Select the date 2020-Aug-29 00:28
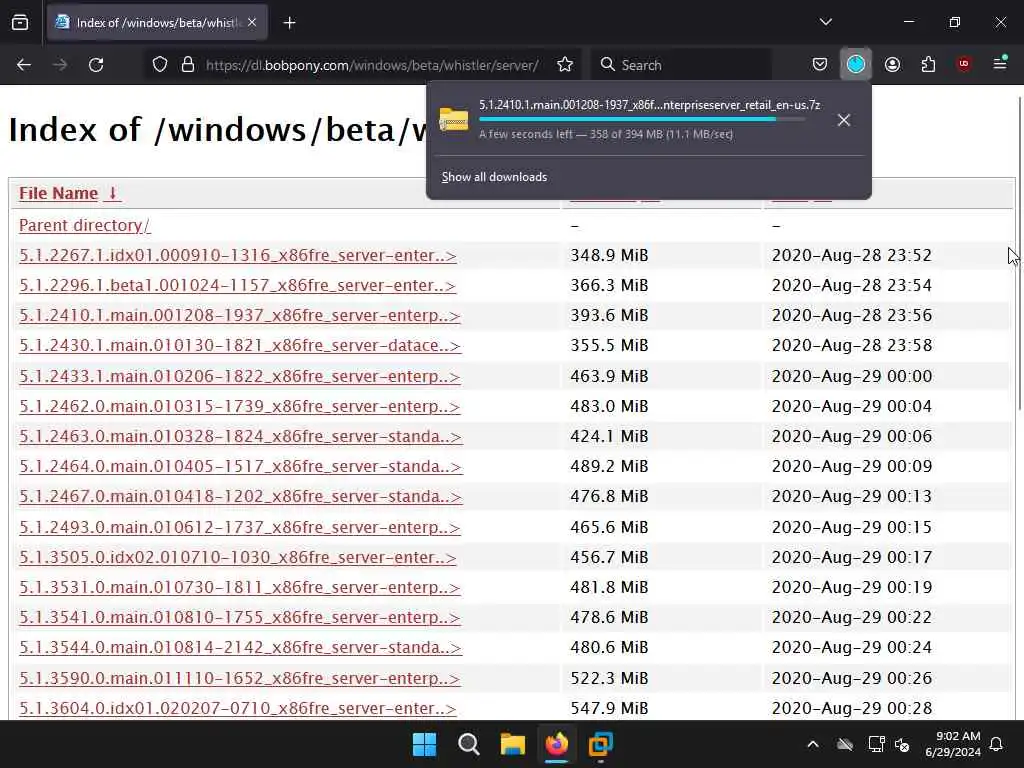The image size is (1024, 768). [x=852, y=708]
